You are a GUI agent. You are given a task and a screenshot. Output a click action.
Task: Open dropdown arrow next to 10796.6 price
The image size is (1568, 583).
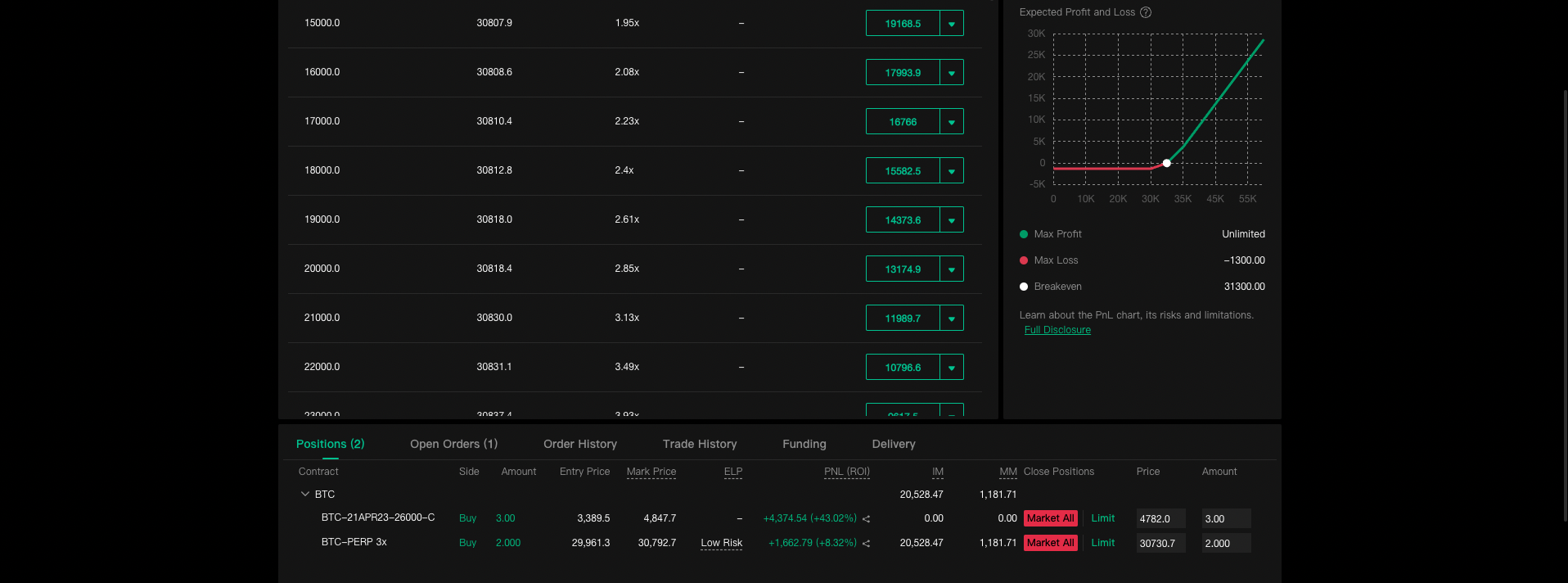(952, 367)
